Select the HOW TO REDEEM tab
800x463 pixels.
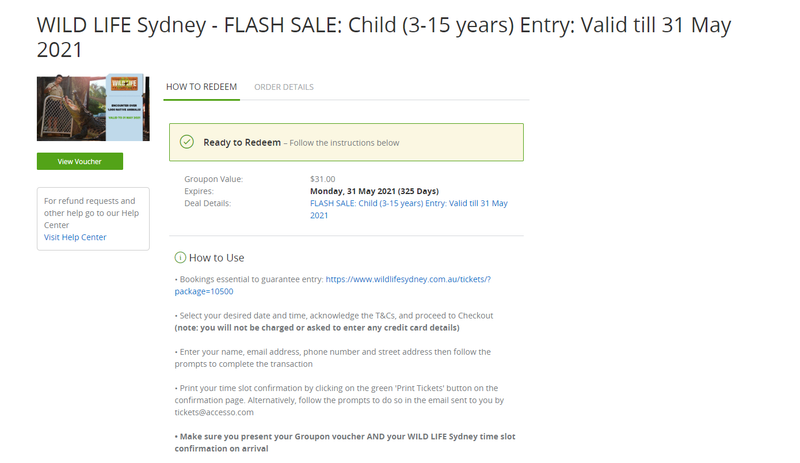pyautogui.click(x=201, y=87)
